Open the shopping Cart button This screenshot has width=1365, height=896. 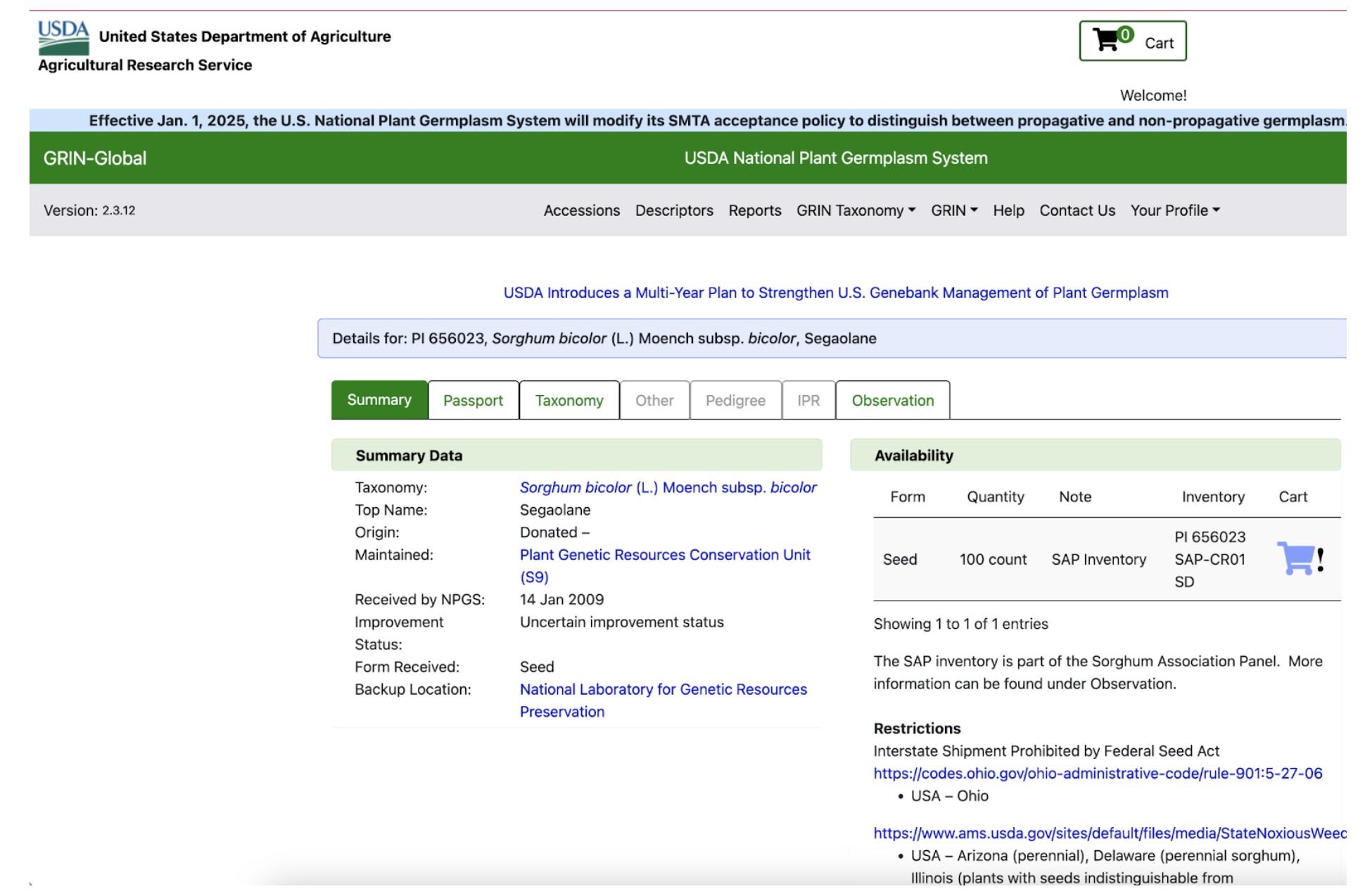click(x=1132, y=41)
